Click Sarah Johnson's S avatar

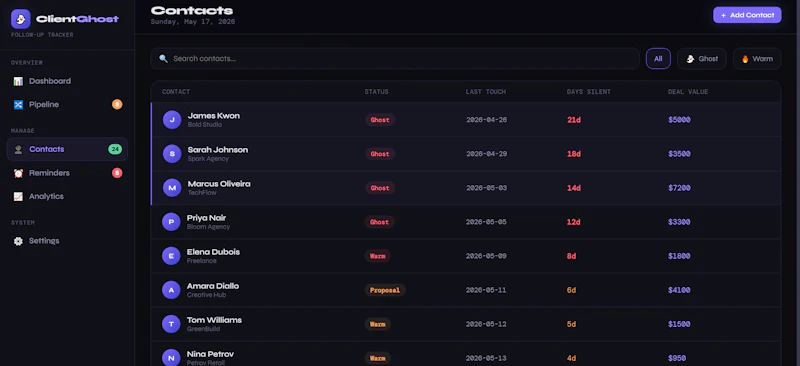(172, 154)
